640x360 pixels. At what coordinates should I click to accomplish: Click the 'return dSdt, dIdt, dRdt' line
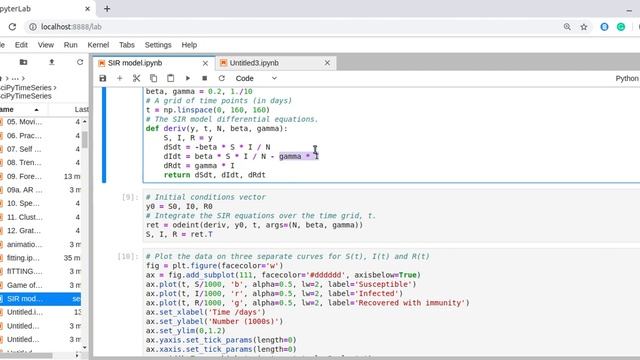(215, 175)
